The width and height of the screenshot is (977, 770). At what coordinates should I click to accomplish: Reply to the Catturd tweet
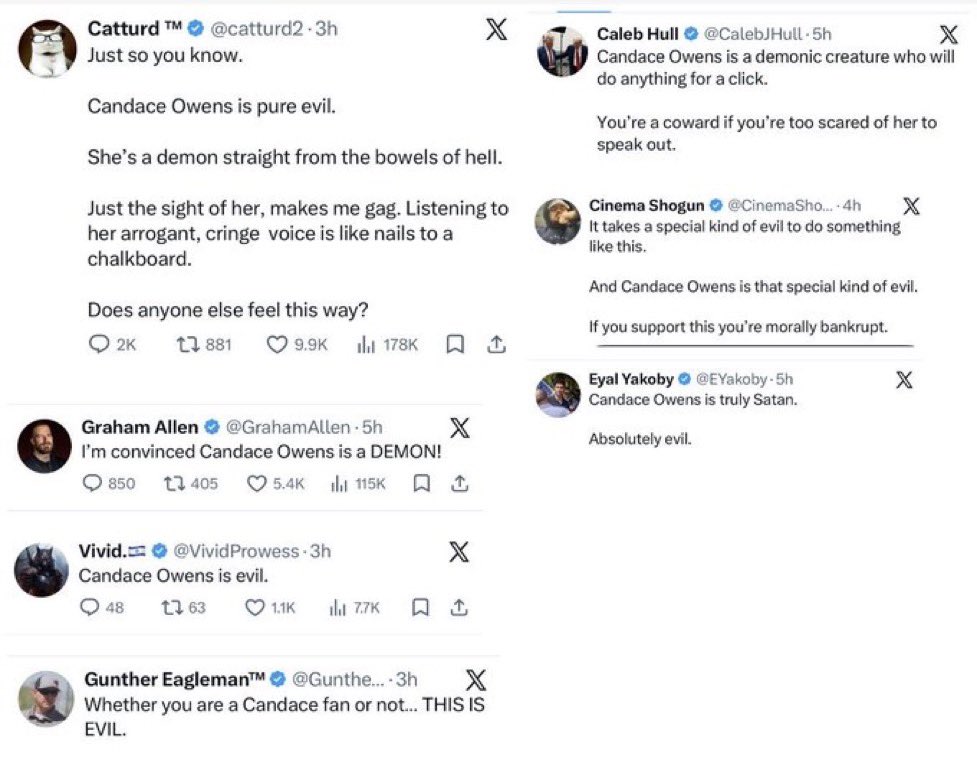point(99,344)
